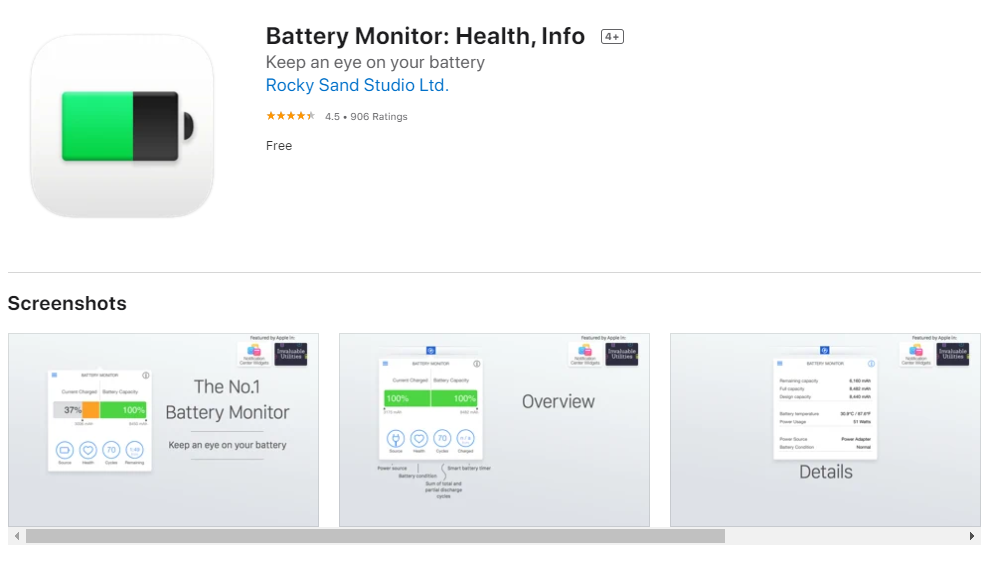The height and width of the screenshot is (564, 999).
Task: Click the Source plug icon in Overview screenshot
Action: (395, 438)
